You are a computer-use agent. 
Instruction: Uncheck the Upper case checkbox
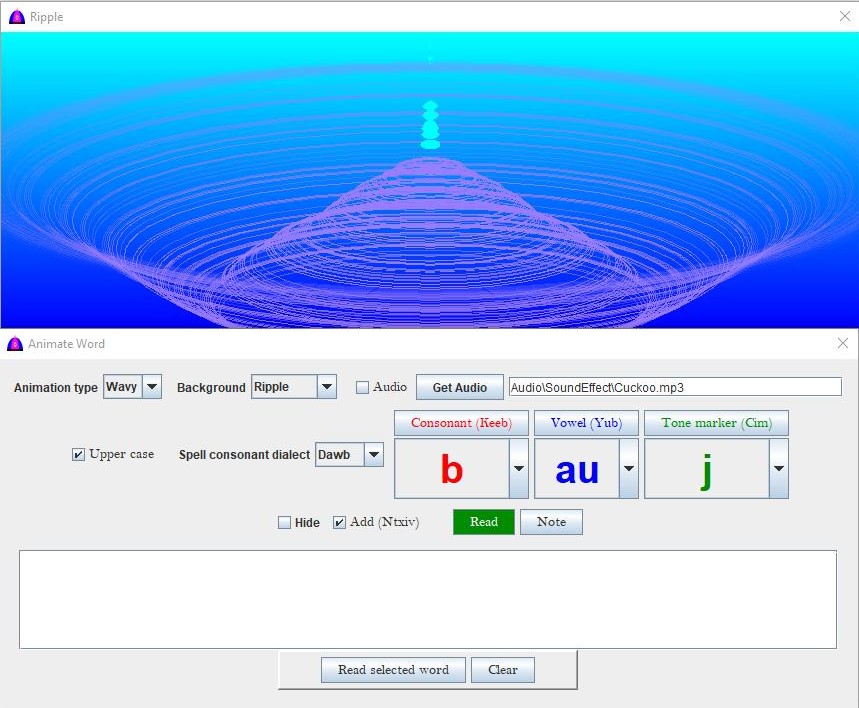[79, 455]
